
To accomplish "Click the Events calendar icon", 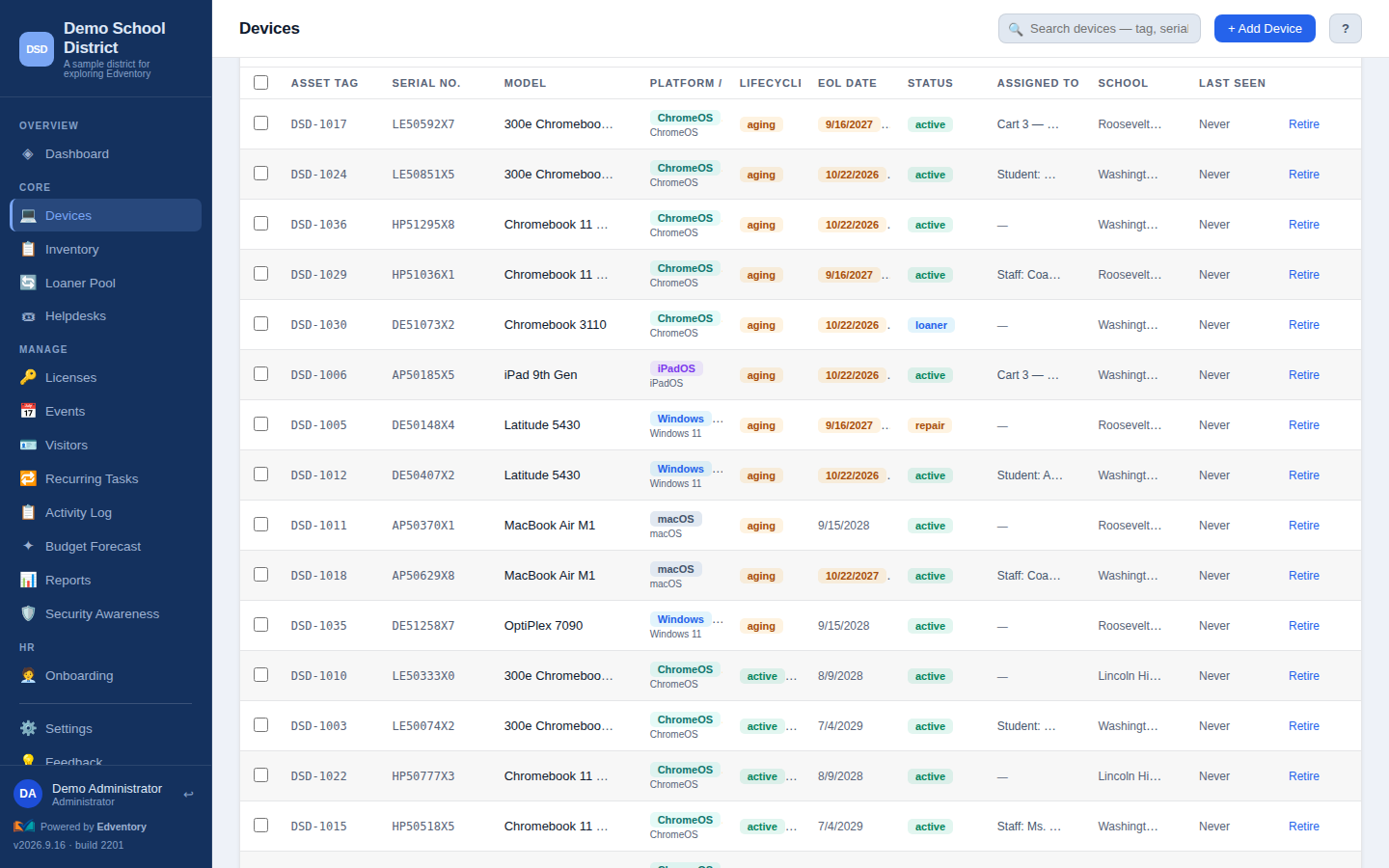I will [x=28, y=412].
